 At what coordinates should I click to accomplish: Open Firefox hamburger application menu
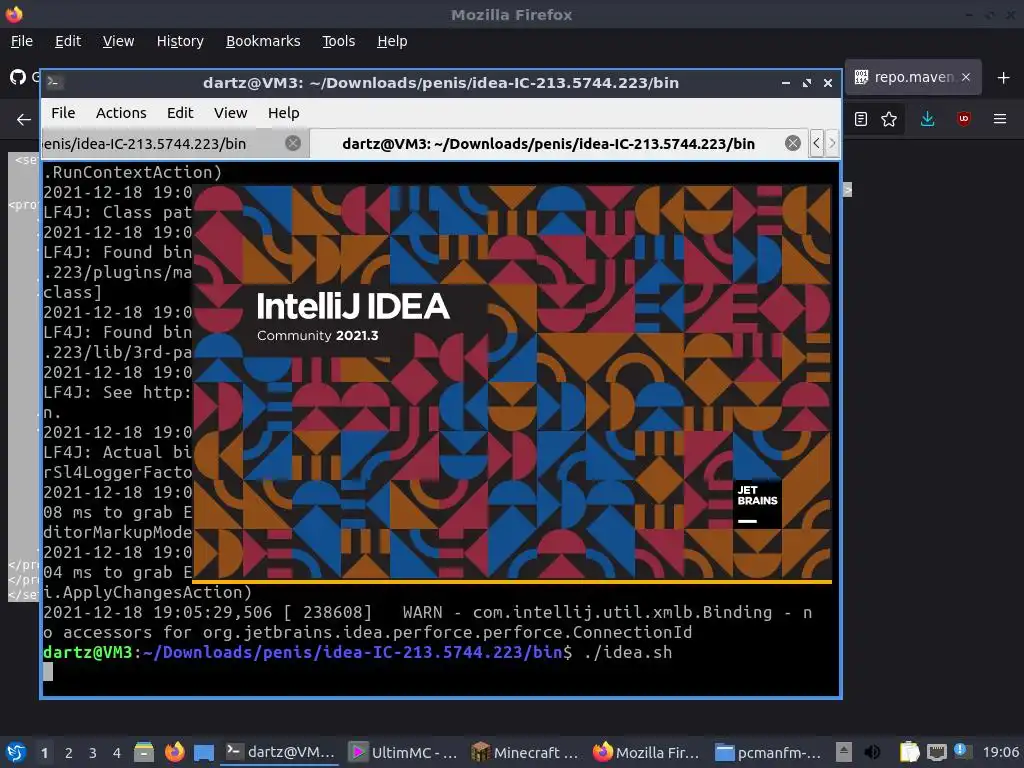click(x=1000, y=119)
